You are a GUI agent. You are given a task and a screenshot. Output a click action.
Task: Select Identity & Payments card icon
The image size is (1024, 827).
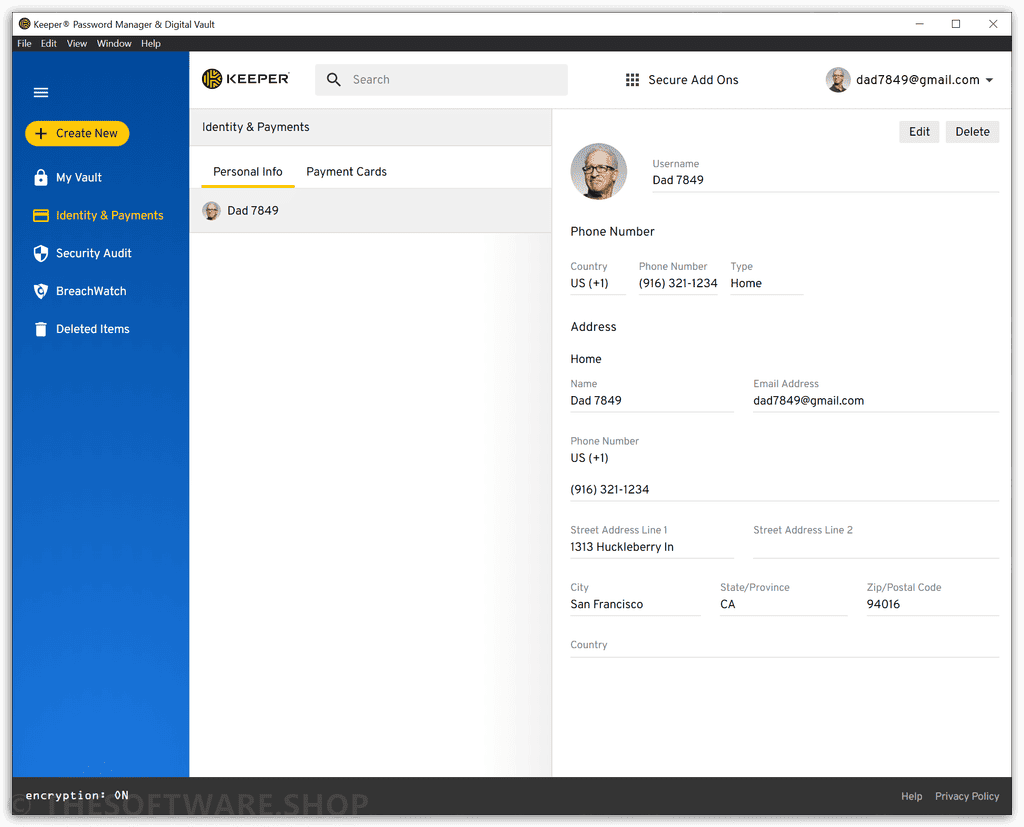coord(40,216)
